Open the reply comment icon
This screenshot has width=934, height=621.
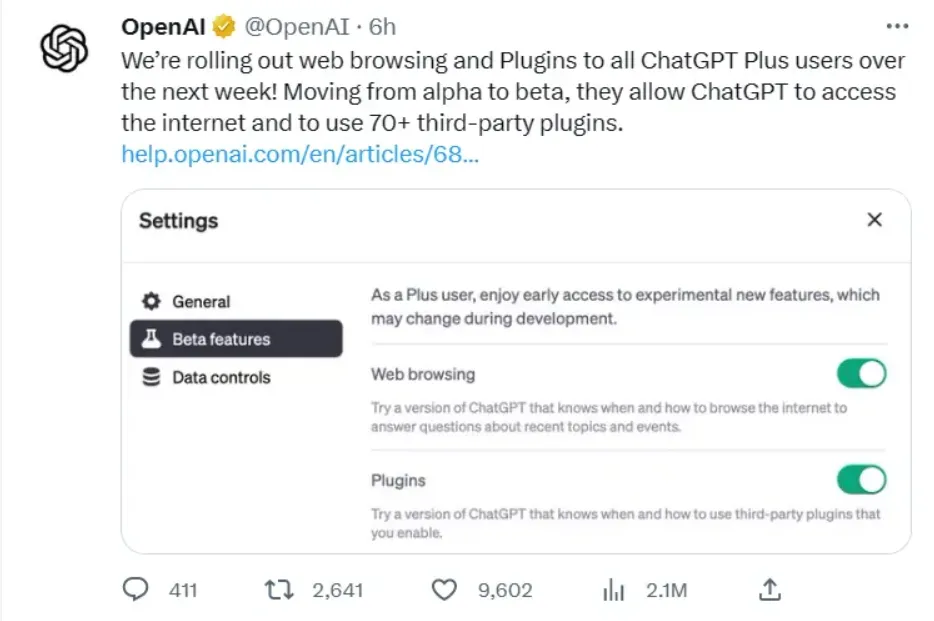tap(135, 590)
